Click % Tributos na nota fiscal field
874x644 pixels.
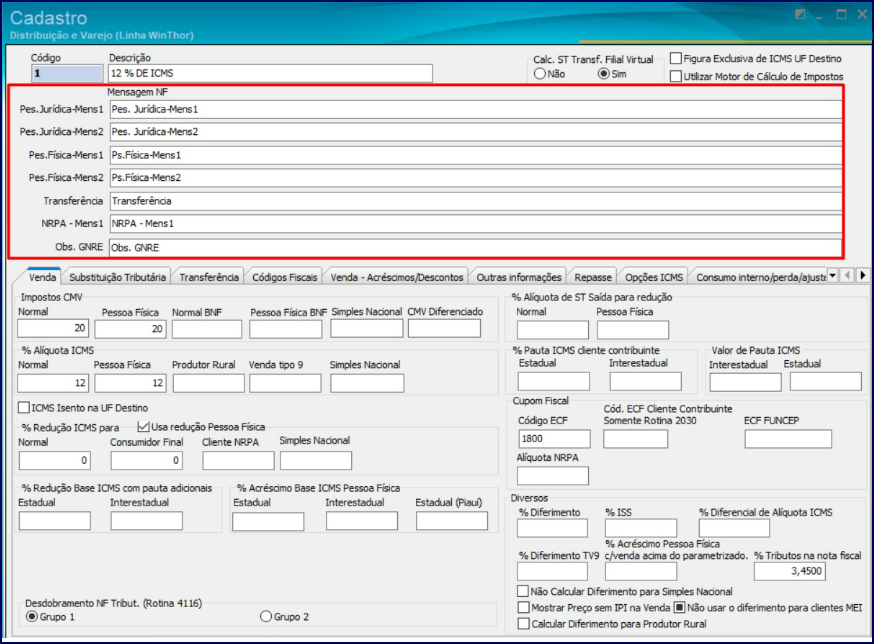790,571
